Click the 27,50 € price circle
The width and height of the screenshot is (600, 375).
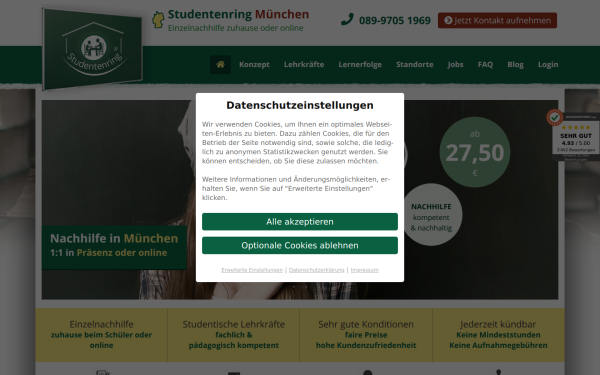coord(474,152)
